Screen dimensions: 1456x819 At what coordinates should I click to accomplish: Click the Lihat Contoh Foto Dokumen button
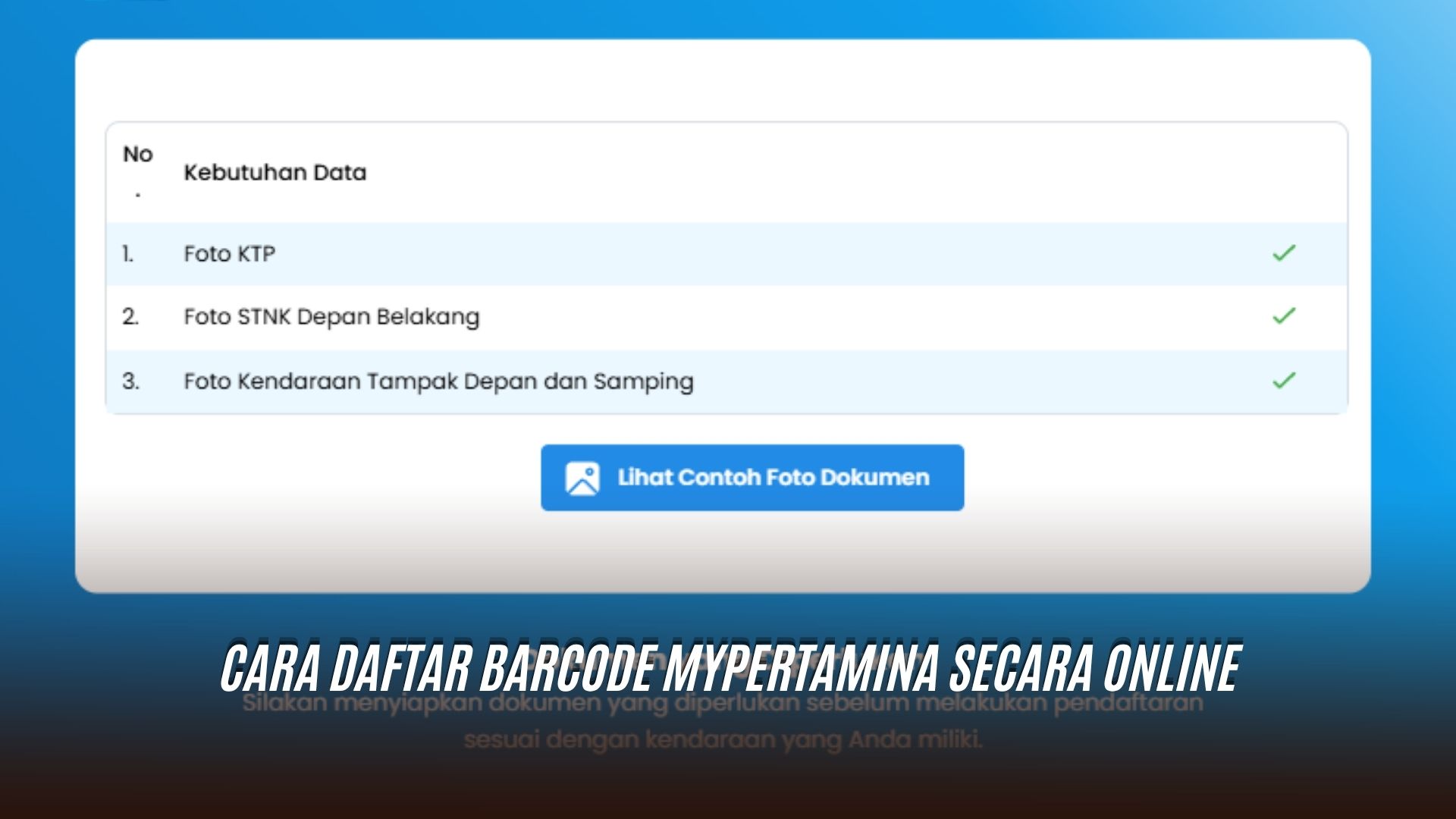[752, 478]
